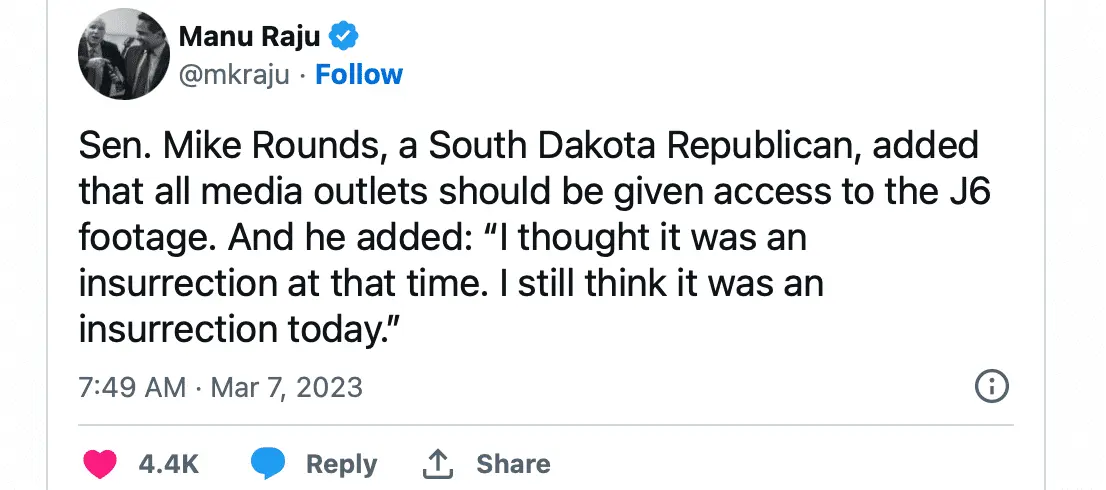This screenshot has width=1106, height=490.
Task: Click the share upload arrow icon
Action: (x=437, y=463)
